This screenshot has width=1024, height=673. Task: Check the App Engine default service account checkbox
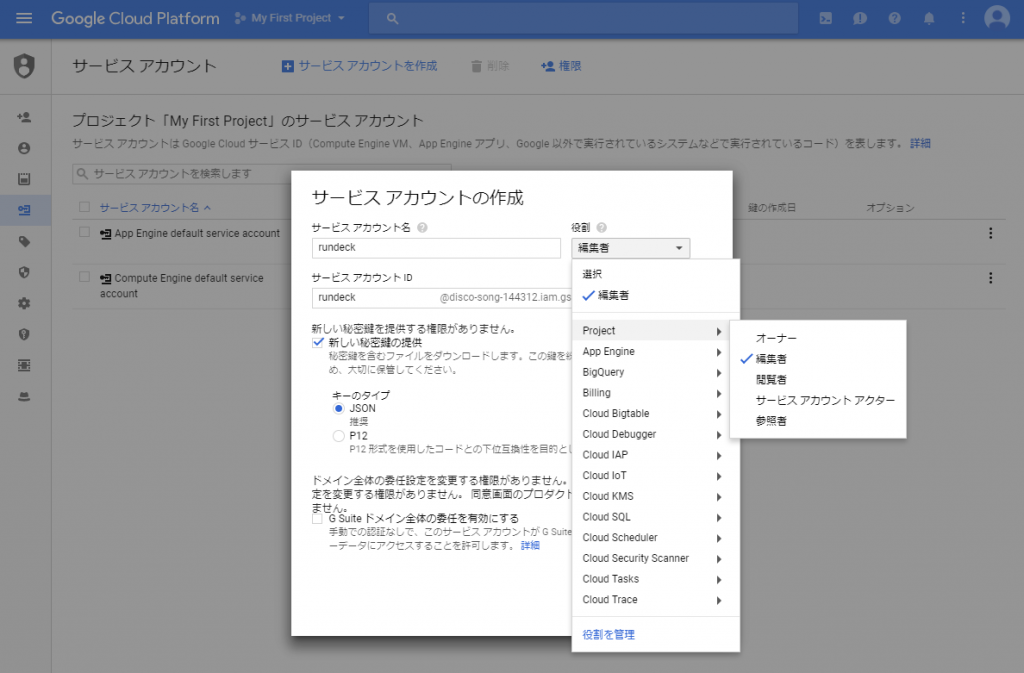point(84,232)
